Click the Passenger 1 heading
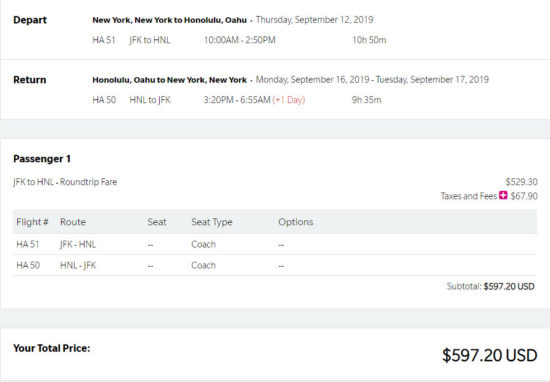This screenshot has height=382, width=550. coord(42,159)
